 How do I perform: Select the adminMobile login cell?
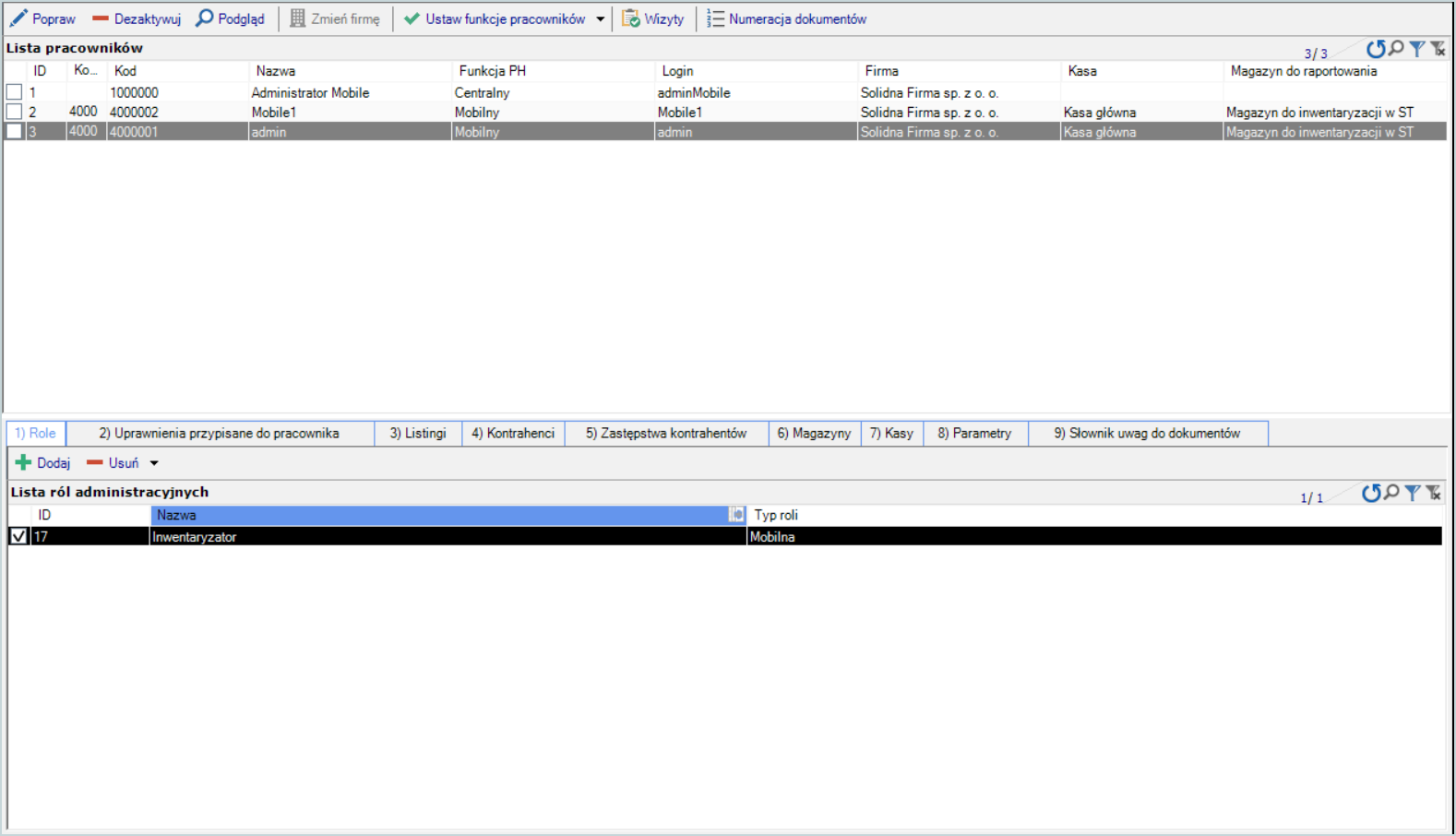(x=757, y=92)
